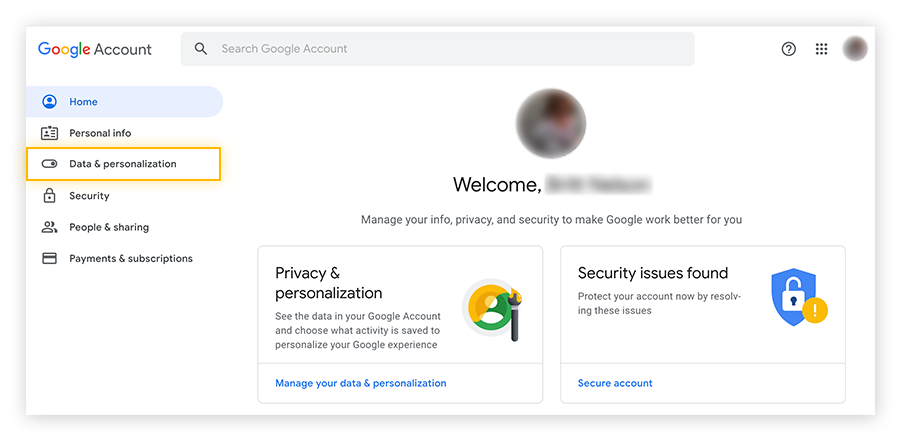Screen dimensions: 900x438
Task: Click the security shield warning icon
Action: [x=798, y=297]
